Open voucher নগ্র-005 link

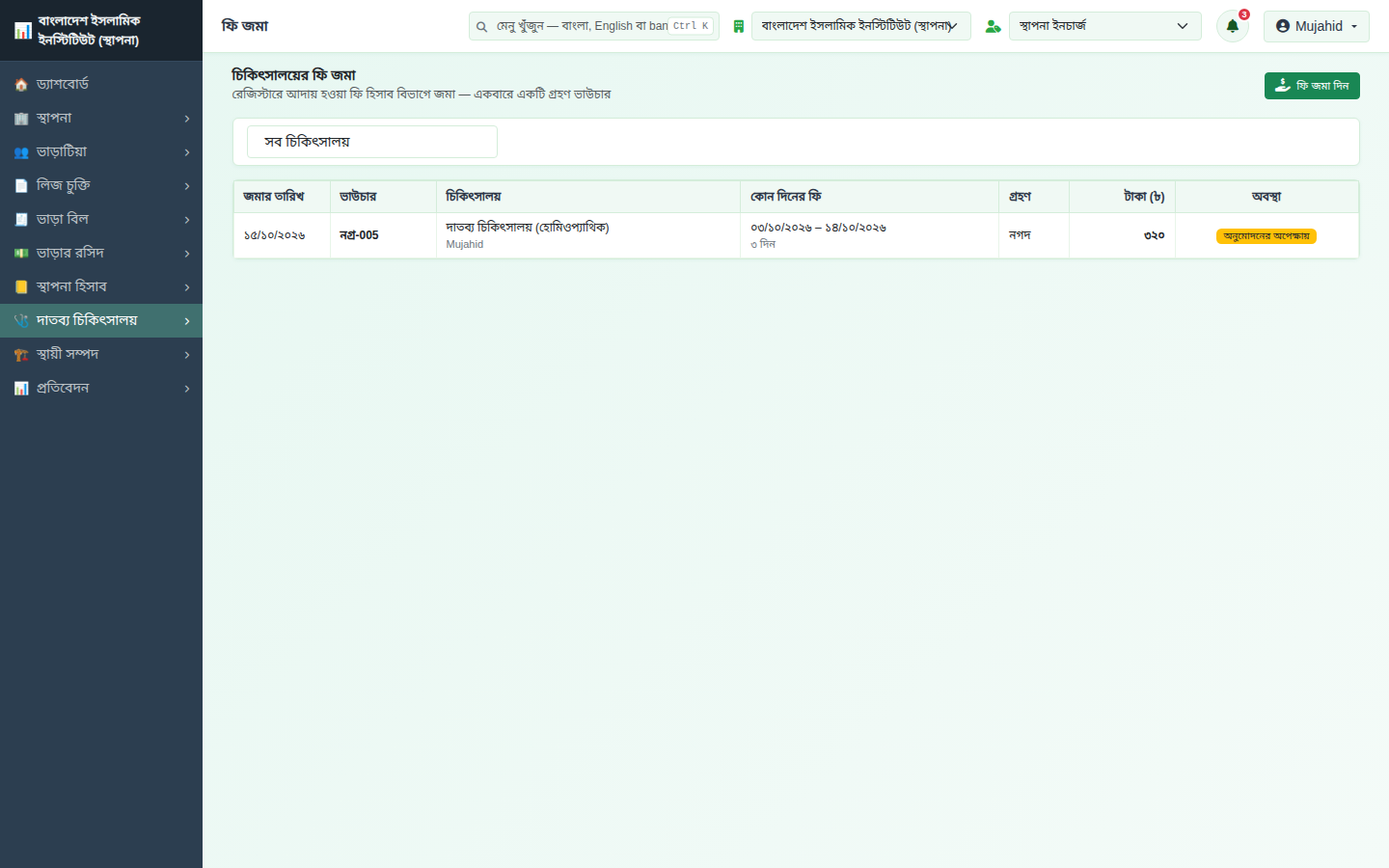point(359,235)
